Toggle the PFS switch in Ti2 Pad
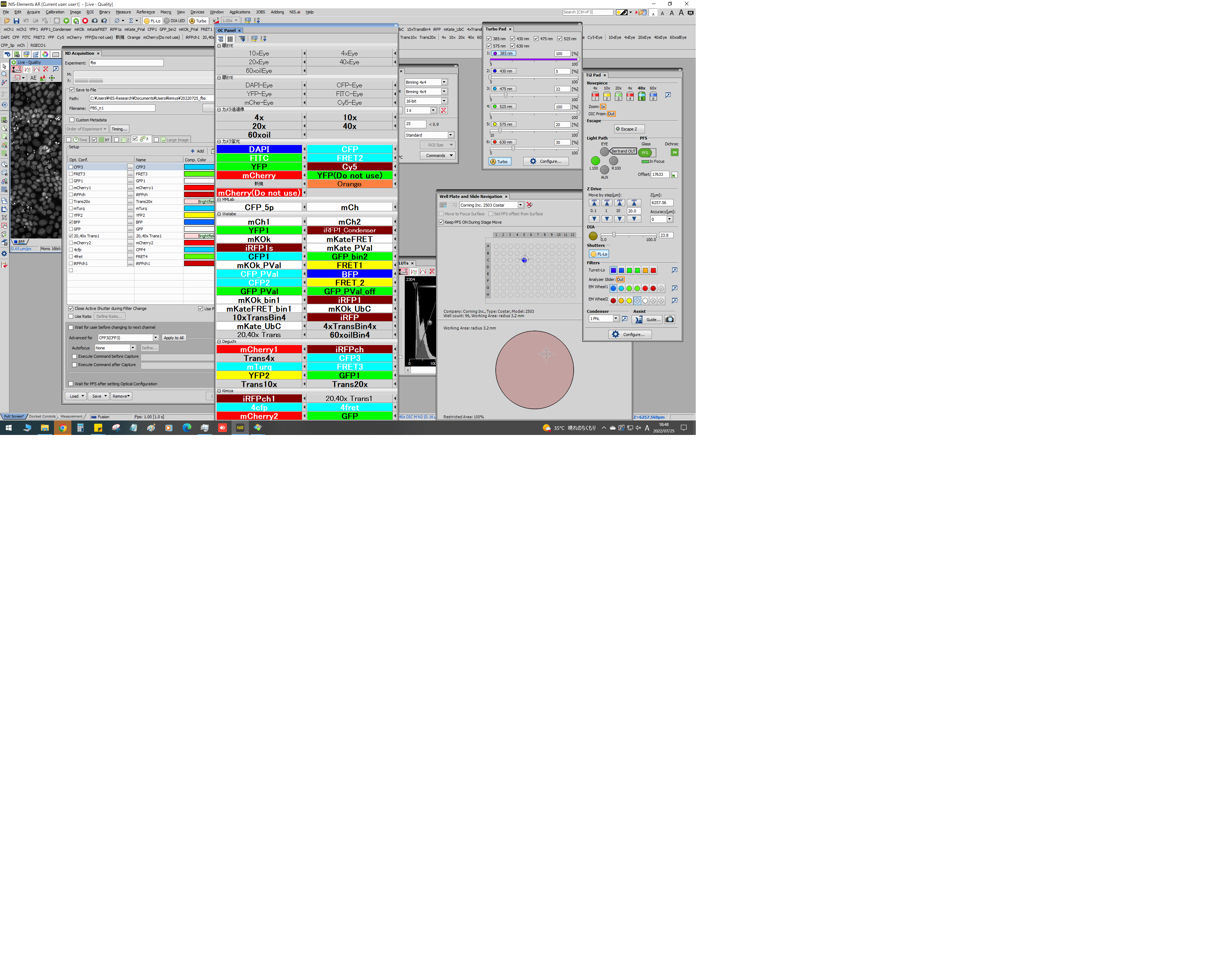Screen dimensions: 1232x954 point(646,153)
